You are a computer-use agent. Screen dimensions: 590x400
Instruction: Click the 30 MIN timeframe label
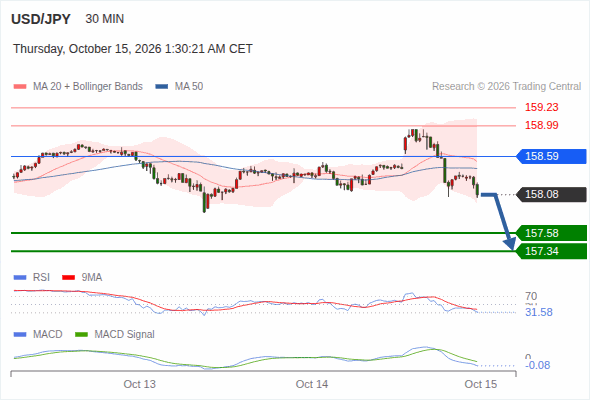(105, 19)
